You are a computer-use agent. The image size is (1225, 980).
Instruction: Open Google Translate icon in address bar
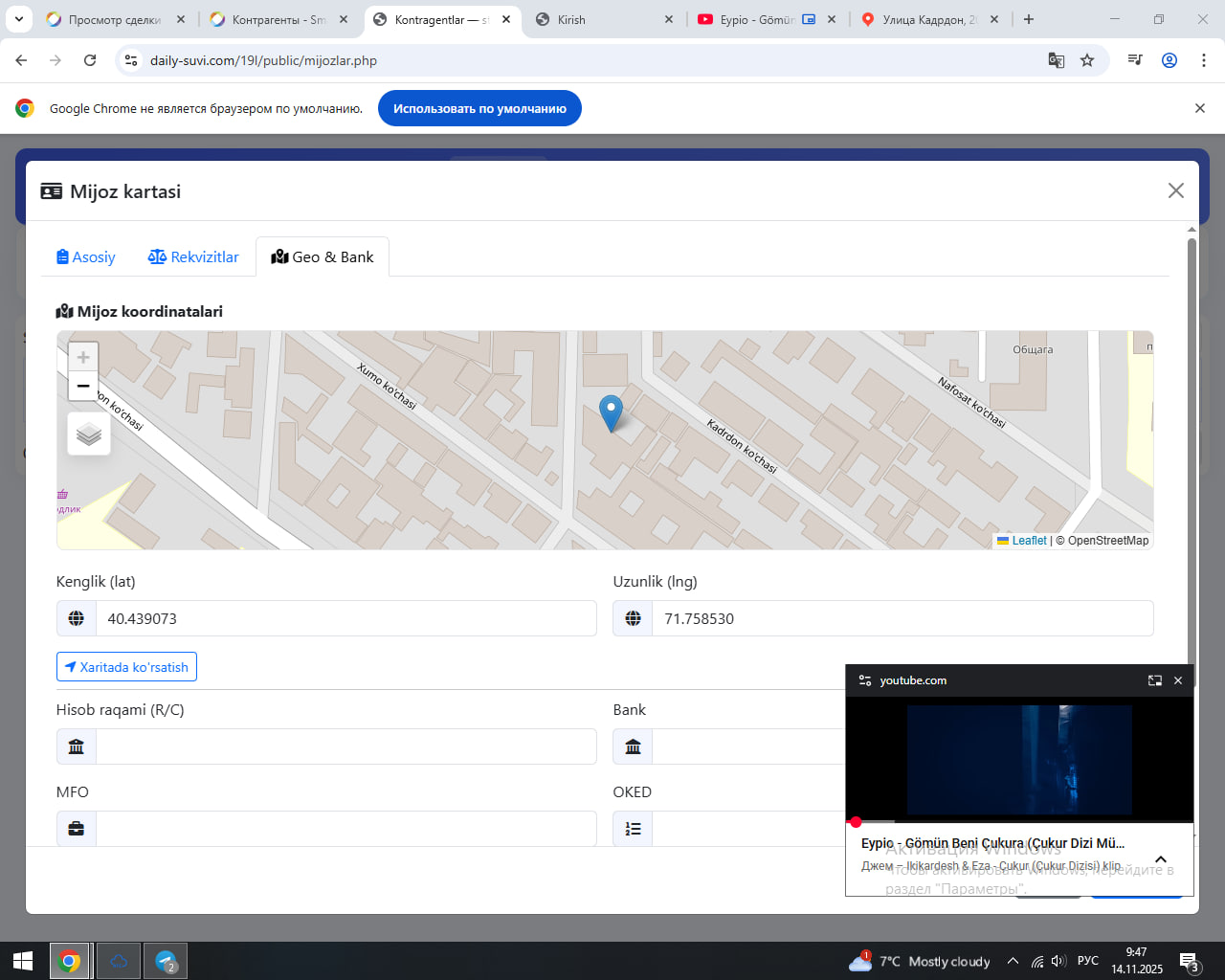[x=1057, y=60]
